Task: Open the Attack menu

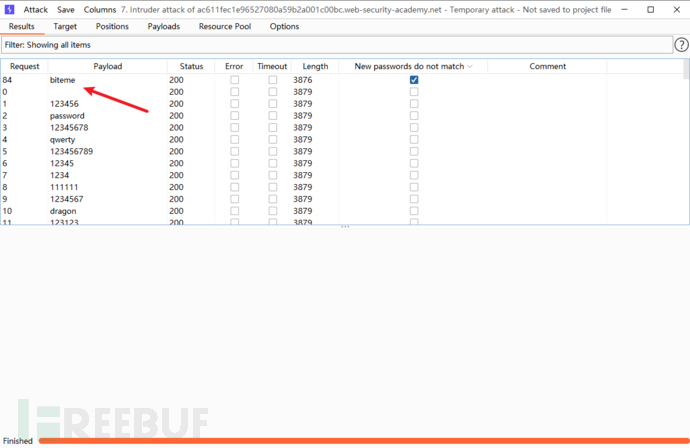Action: pos(36,9)
